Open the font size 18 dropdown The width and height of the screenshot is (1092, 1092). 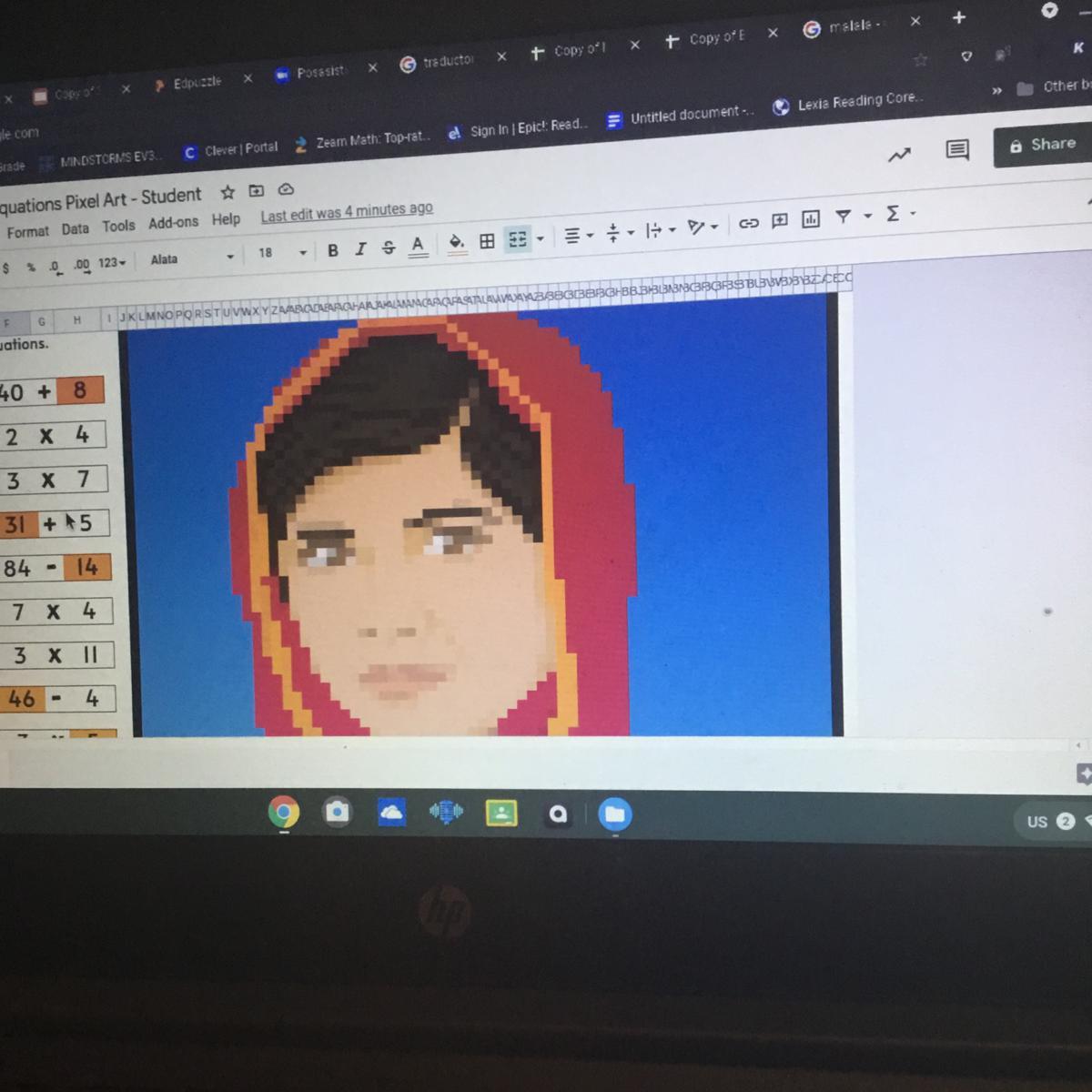pyautogui.click(x=282, y=252)
